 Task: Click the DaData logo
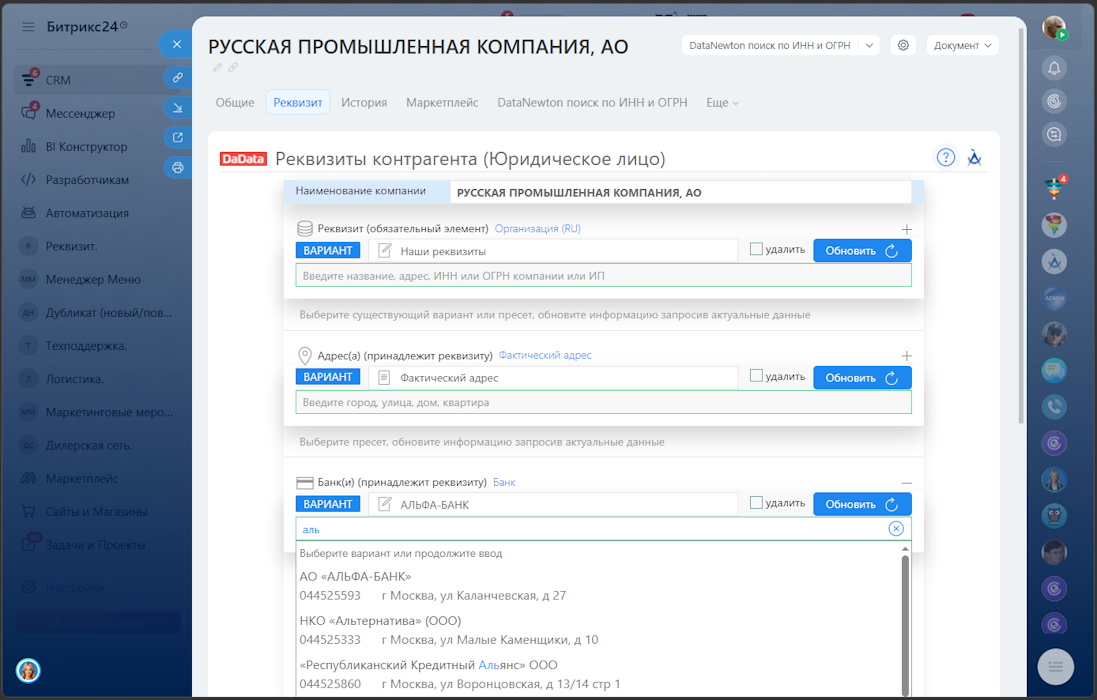coord(243,159)
